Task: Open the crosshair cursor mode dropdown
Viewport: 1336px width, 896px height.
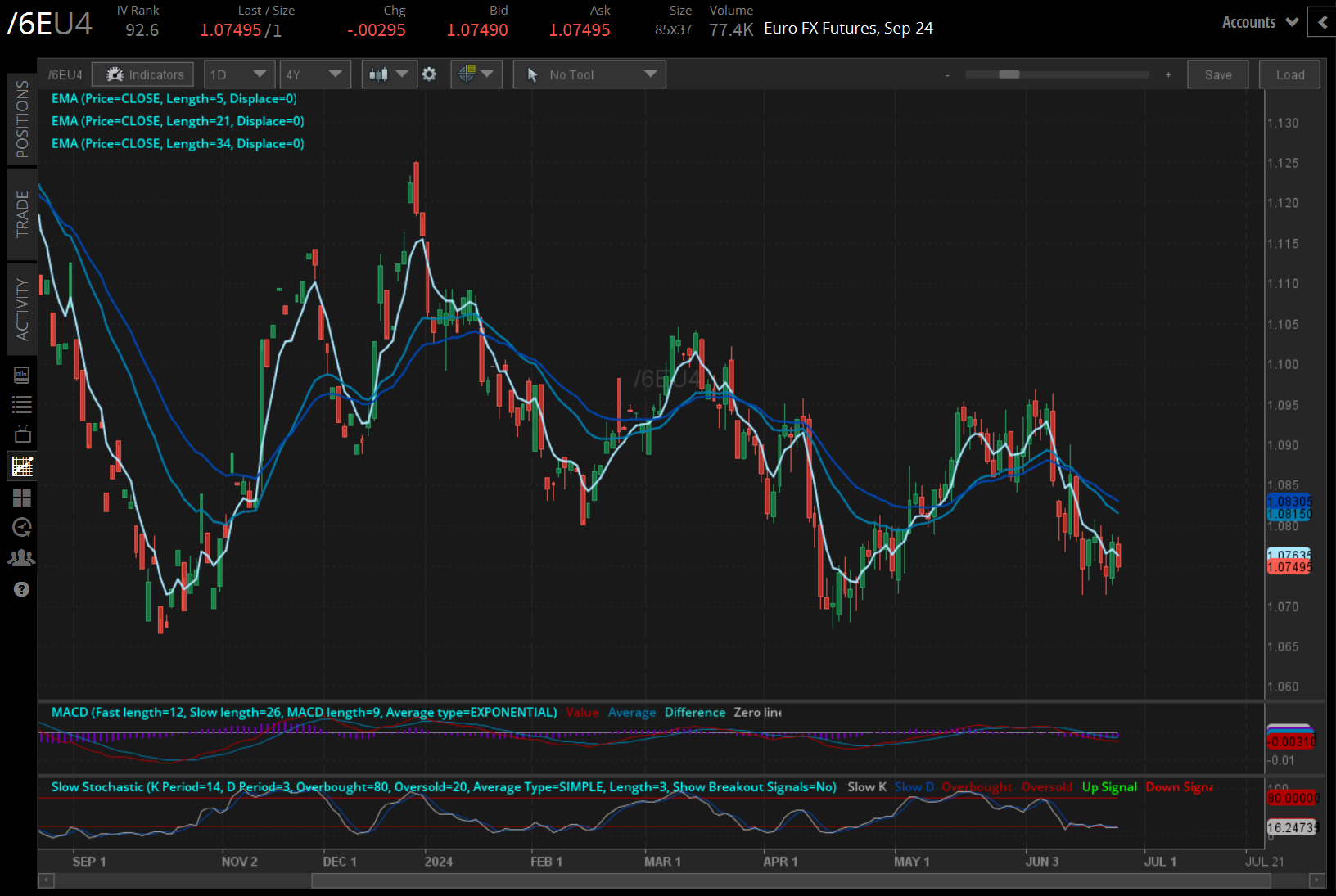Action: 476,74
